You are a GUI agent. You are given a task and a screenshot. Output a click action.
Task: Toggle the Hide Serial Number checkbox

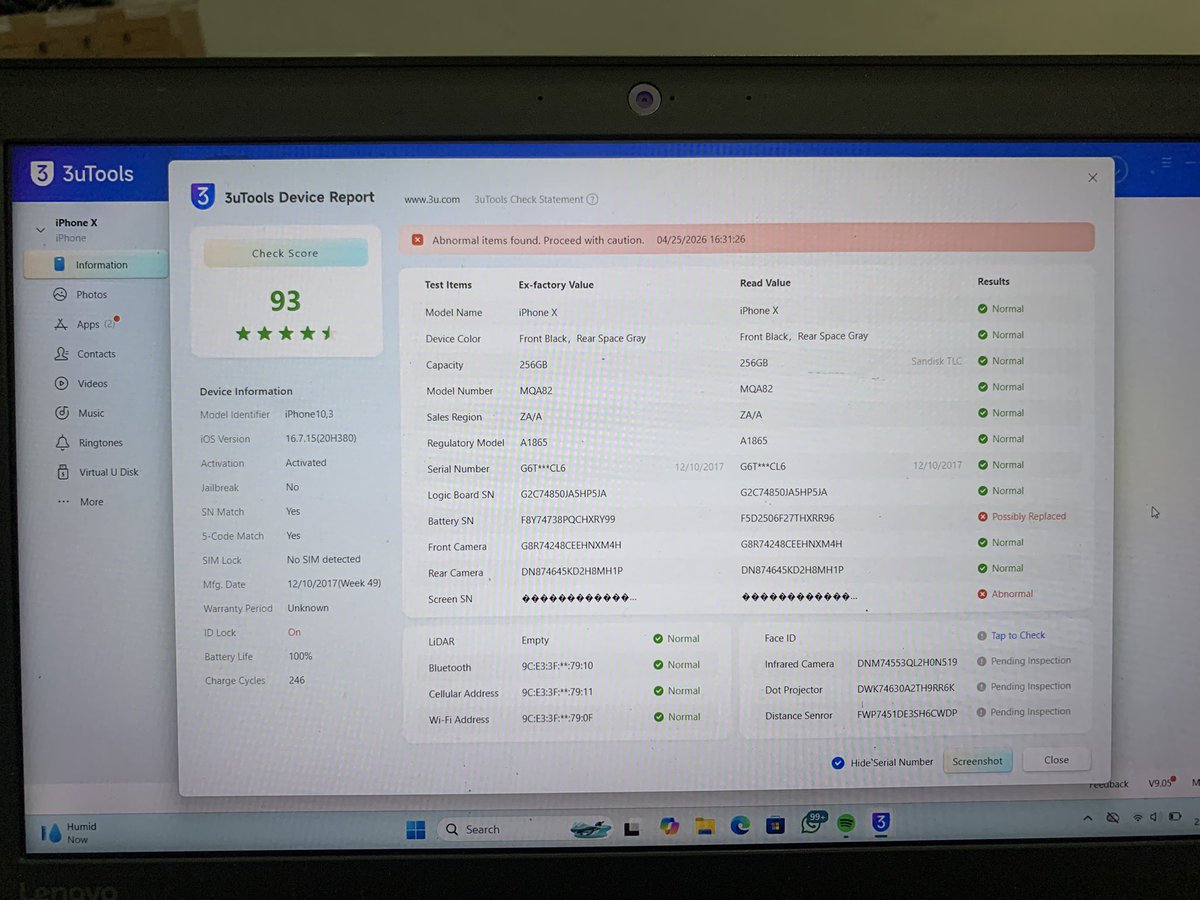click(838, 763)
